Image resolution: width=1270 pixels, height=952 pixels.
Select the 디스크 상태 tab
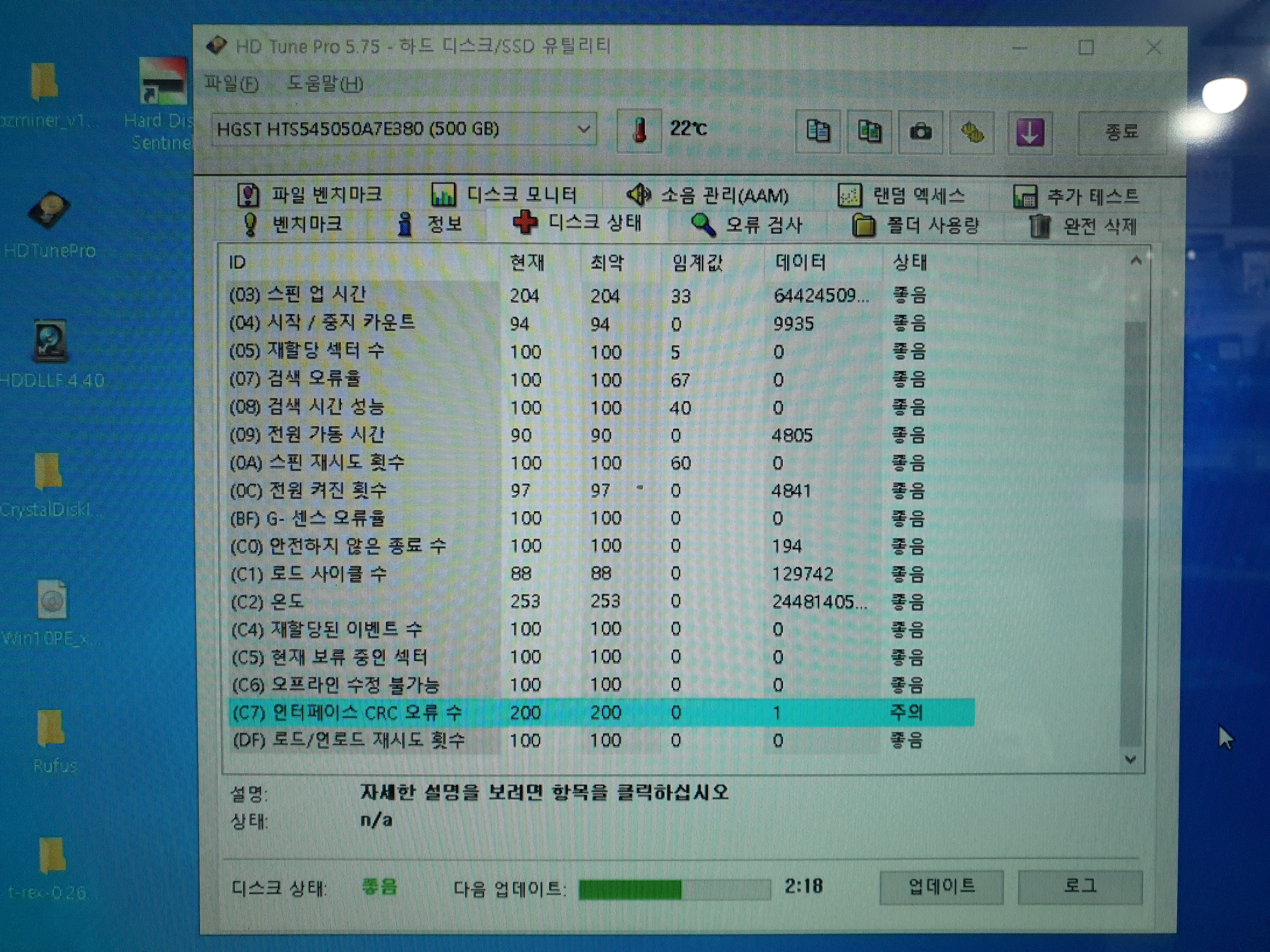(x=577, y=223)
